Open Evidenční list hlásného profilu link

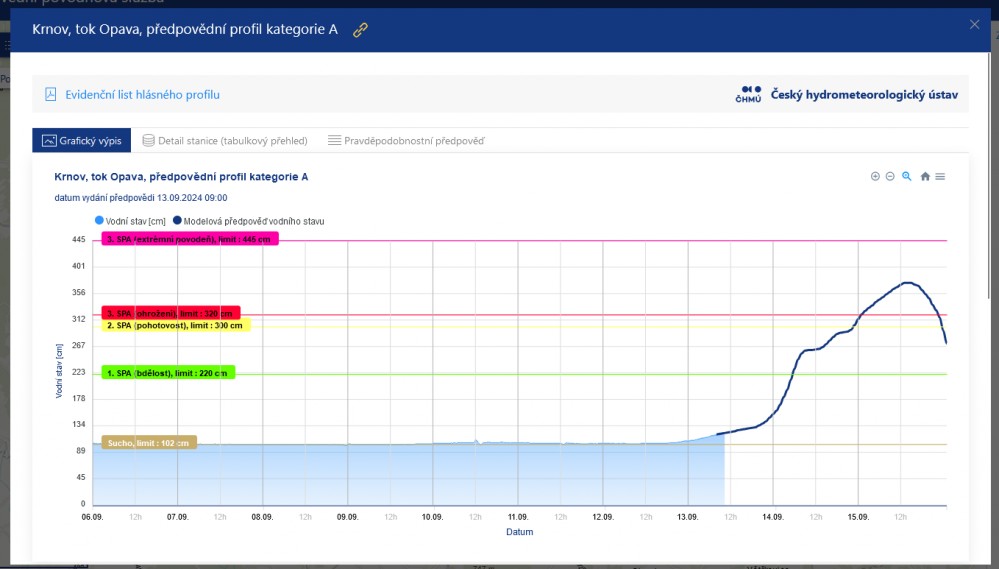142,95
